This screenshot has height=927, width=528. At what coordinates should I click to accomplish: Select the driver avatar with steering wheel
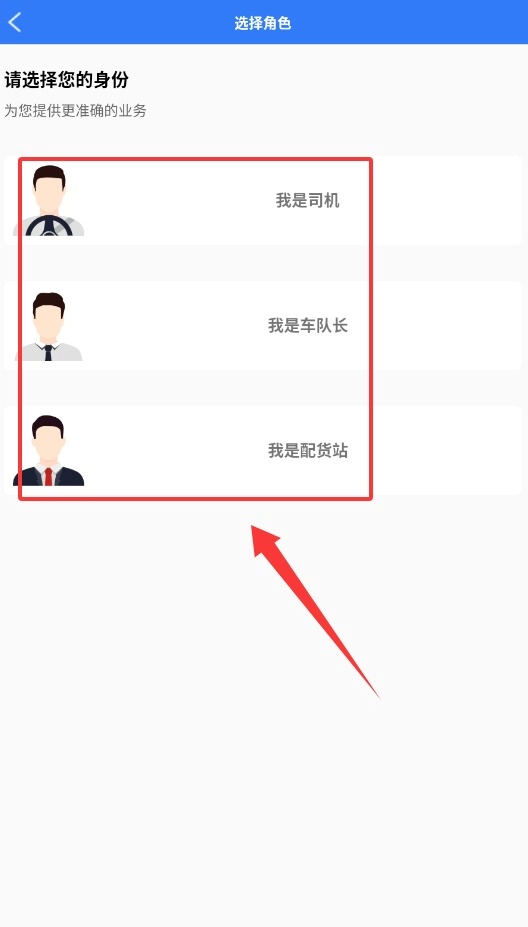coord(48,200)
